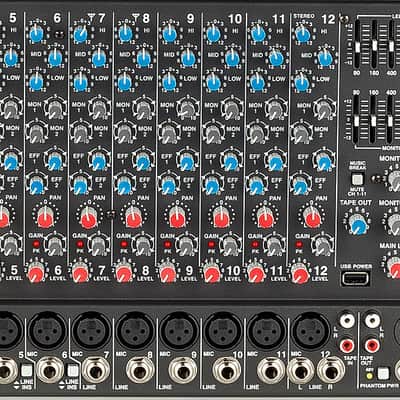This screenshot has width=400, height=400.
Task: Set the channel 11 PAN knob
Action: pos(266,217)
